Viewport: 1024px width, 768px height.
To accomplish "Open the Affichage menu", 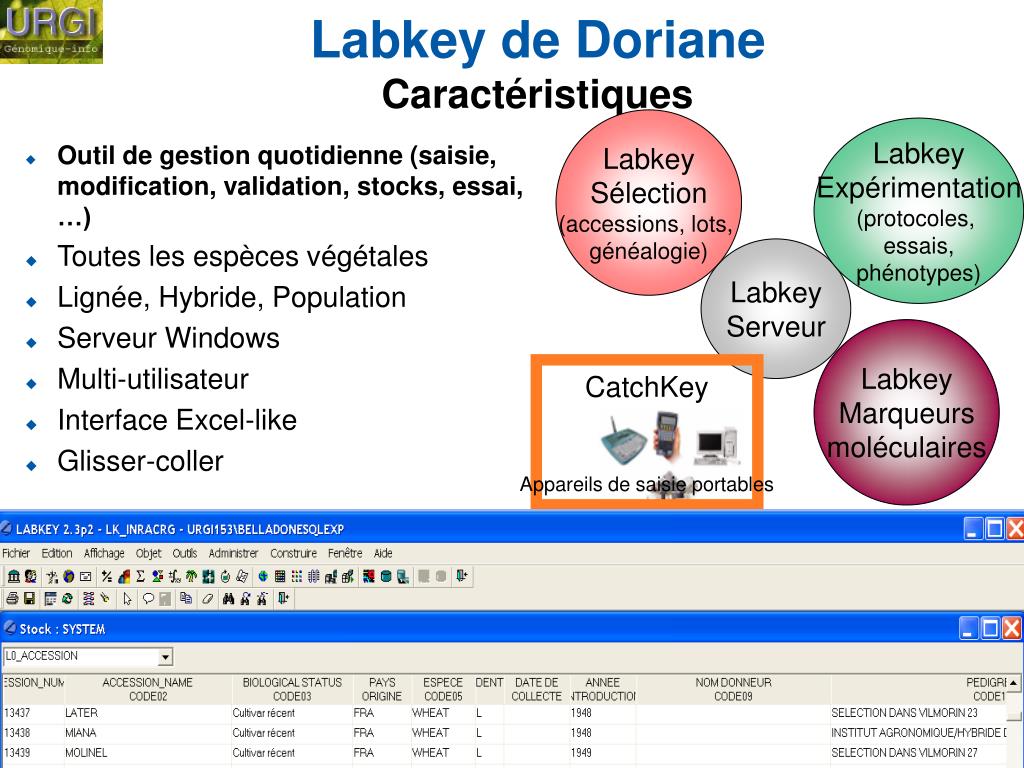I will point(104,553).
